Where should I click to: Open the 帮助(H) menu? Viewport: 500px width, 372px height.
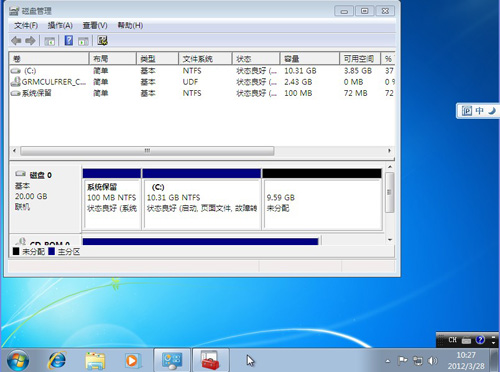click(x=130, y=25)
